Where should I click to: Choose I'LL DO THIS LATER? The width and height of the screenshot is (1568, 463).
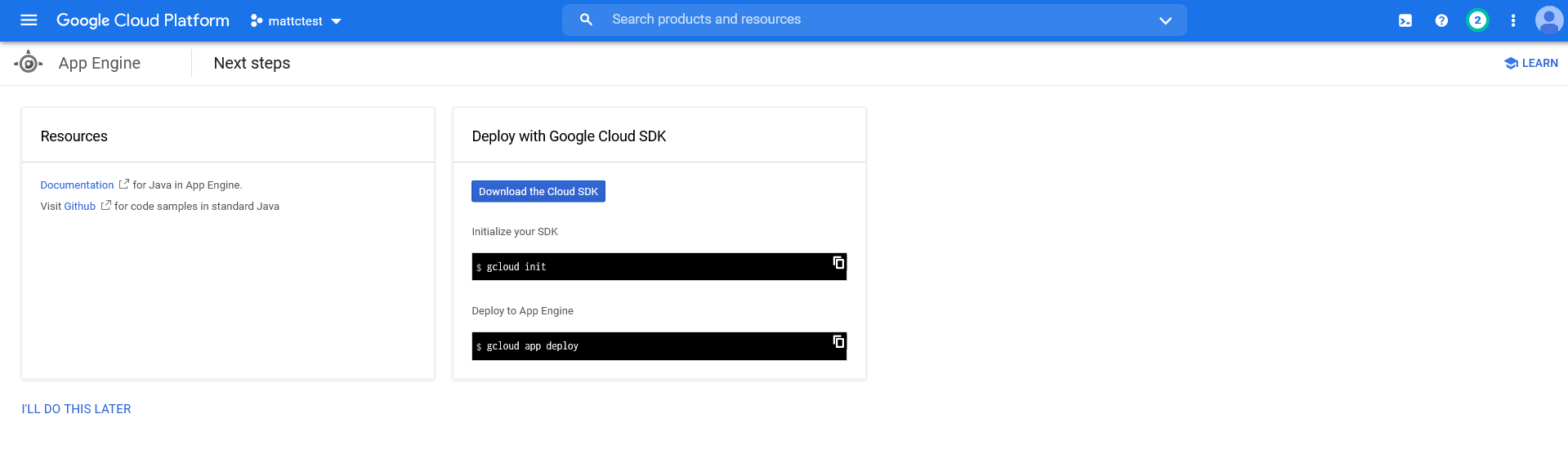click(76, 409)
